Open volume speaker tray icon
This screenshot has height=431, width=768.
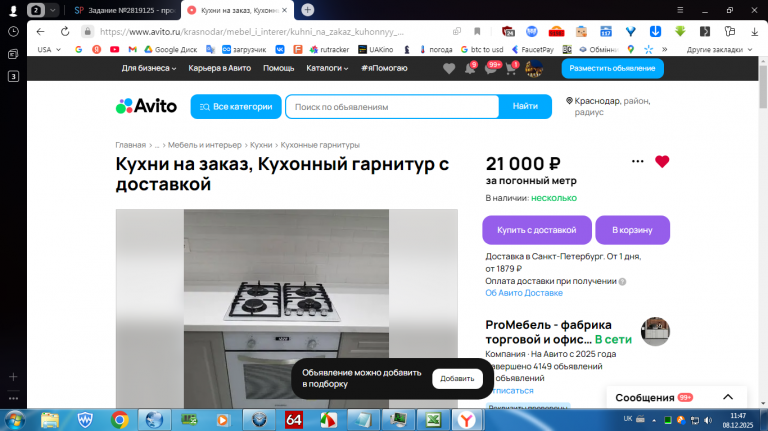[708, 420]
